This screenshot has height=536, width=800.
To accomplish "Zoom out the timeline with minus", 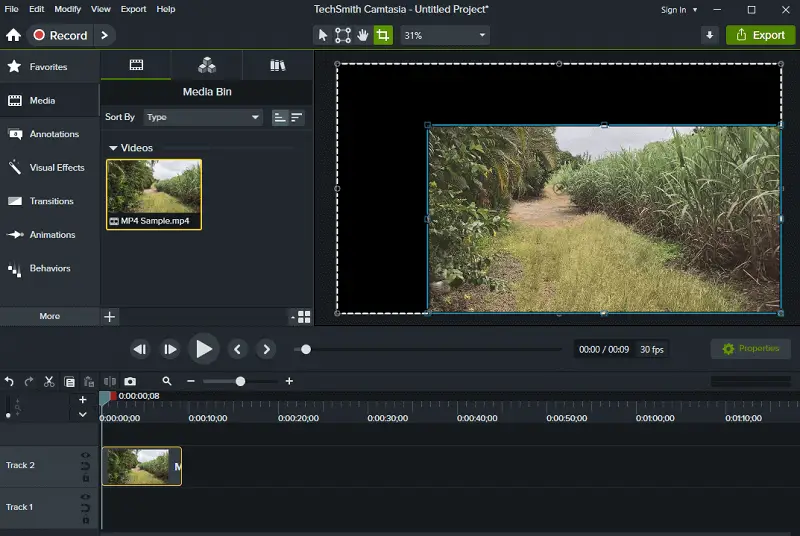I will click(x=191, y=381).
